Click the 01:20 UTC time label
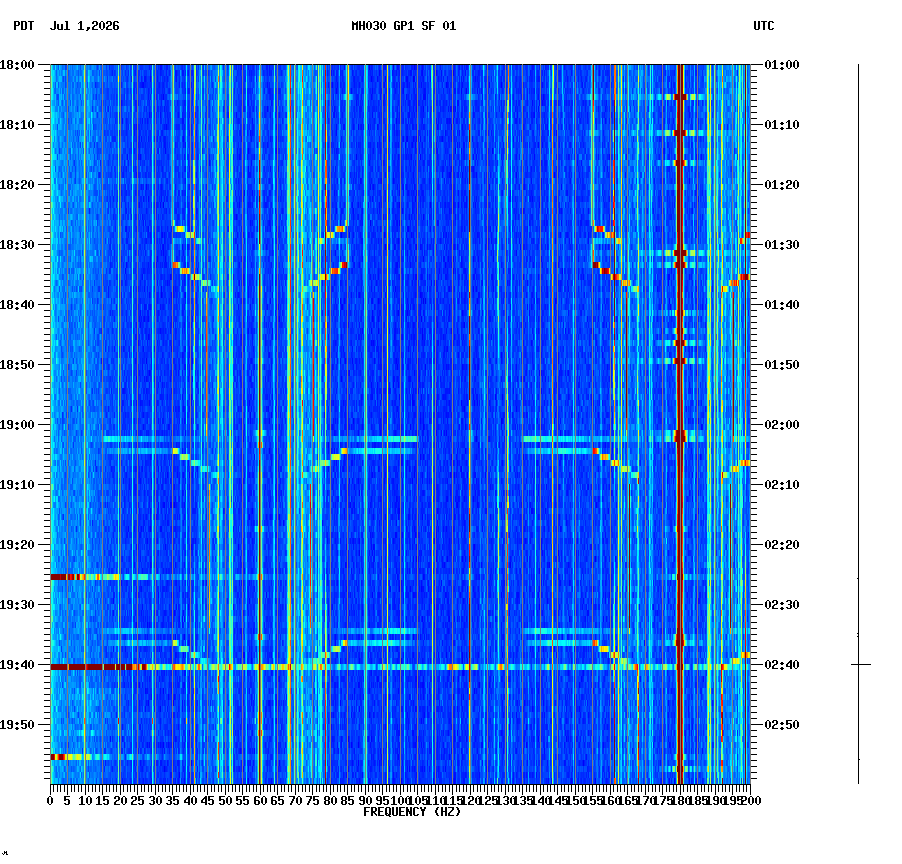 (x=782, y=185)
